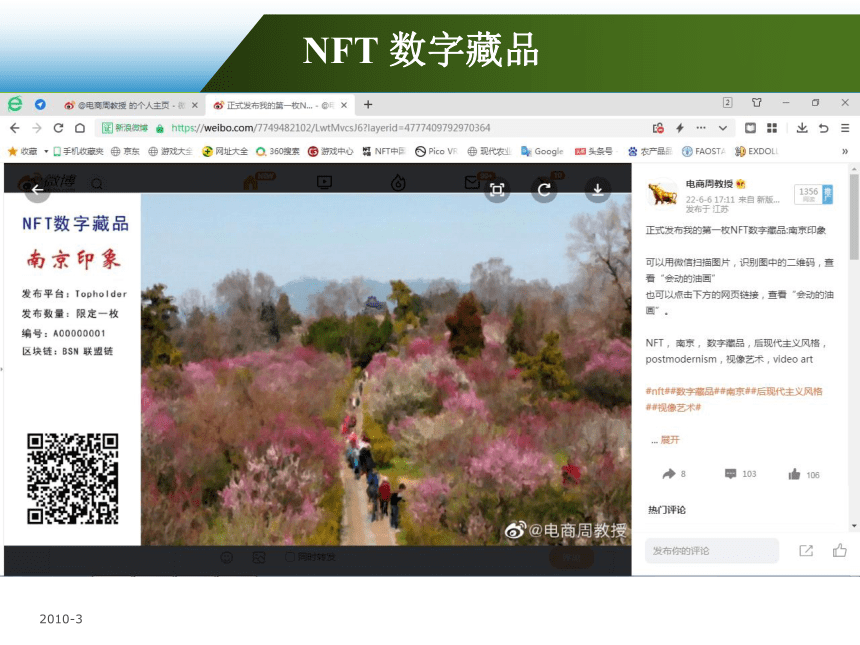
Task: Open the NFT中国 bookmark
Action: point(383,151)
